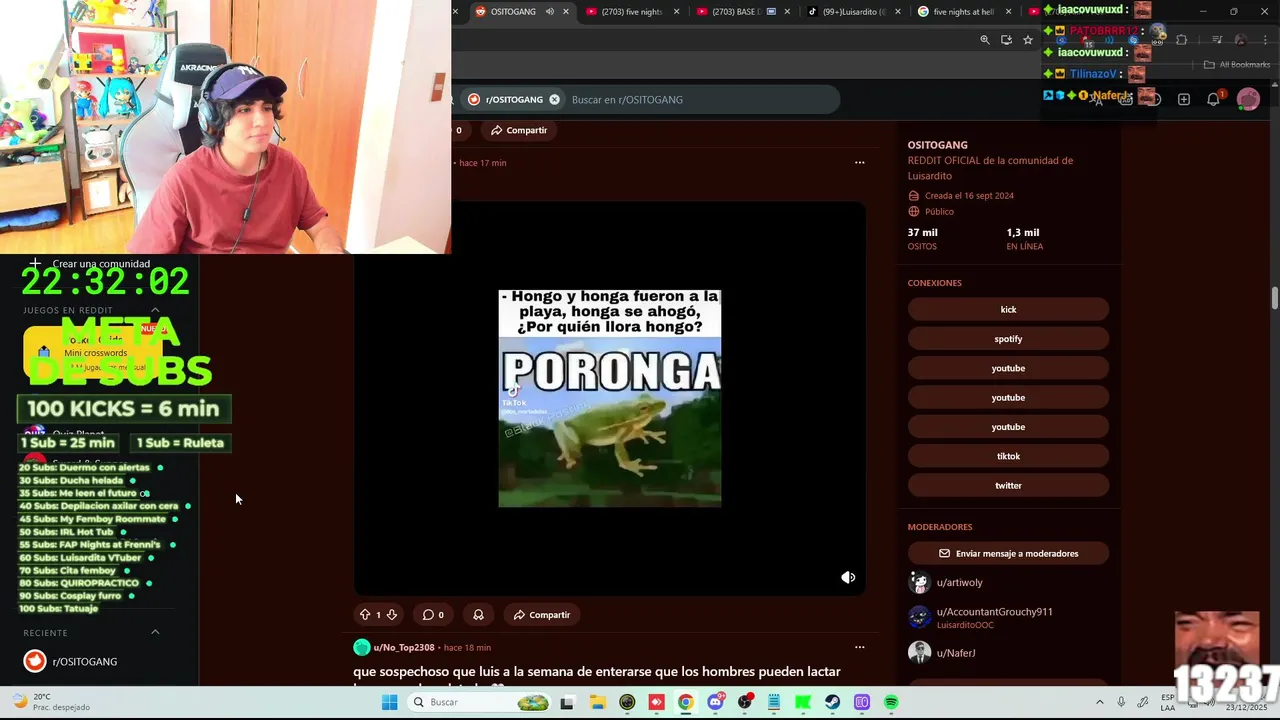Give an award to the frog meme post

click(x=478, y=615)
